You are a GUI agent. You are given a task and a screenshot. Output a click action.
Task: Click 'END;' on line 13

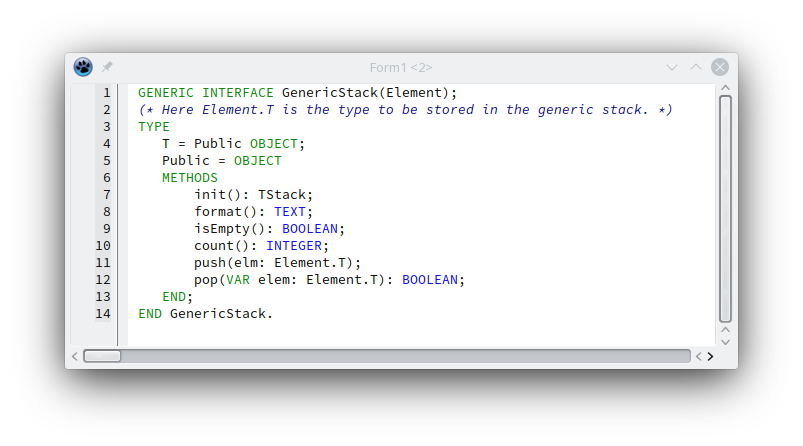pyautogui.click(x=177, y=296)
